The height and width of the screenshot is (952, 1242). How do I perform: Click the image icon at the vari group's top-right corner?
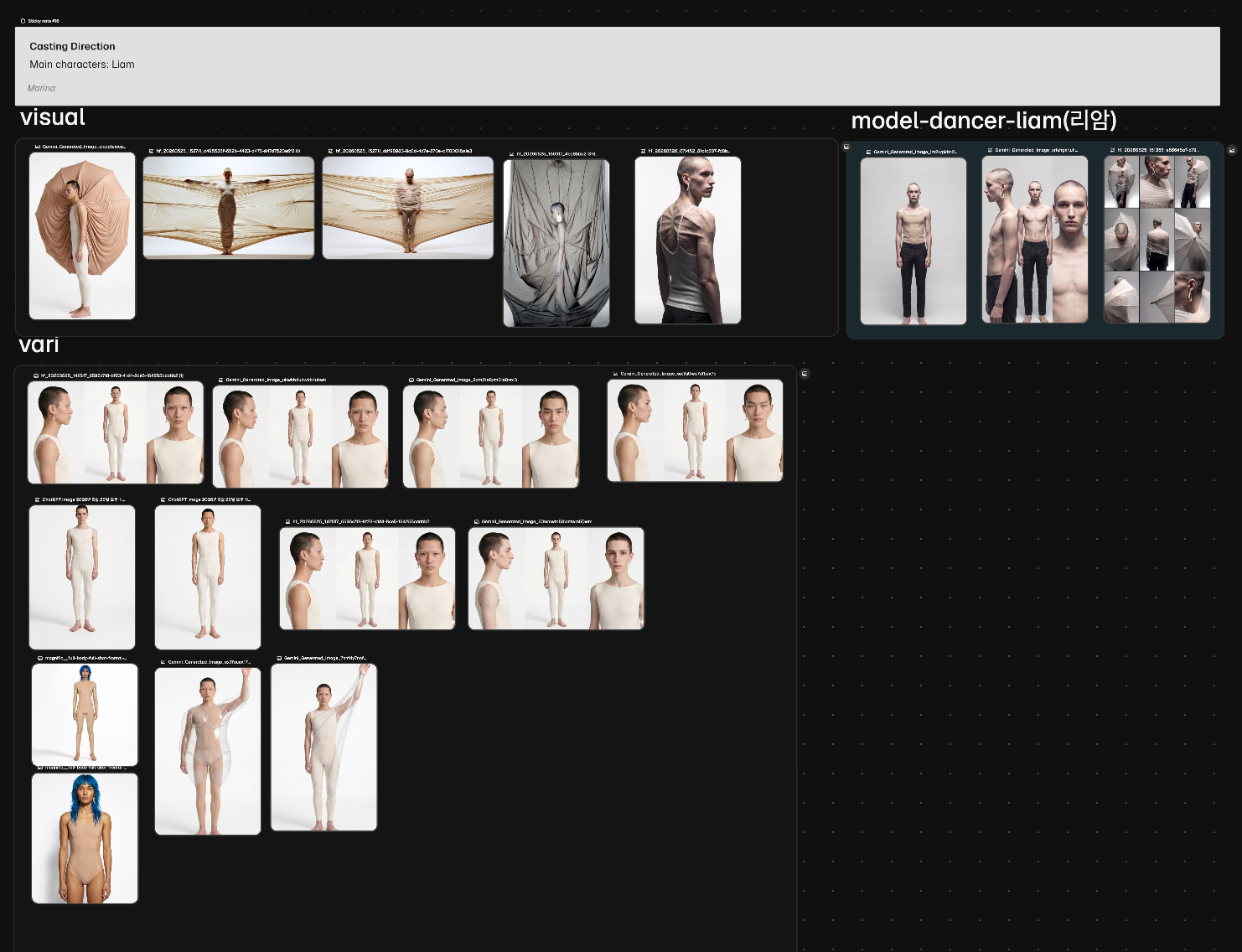[x=805, y=374]
